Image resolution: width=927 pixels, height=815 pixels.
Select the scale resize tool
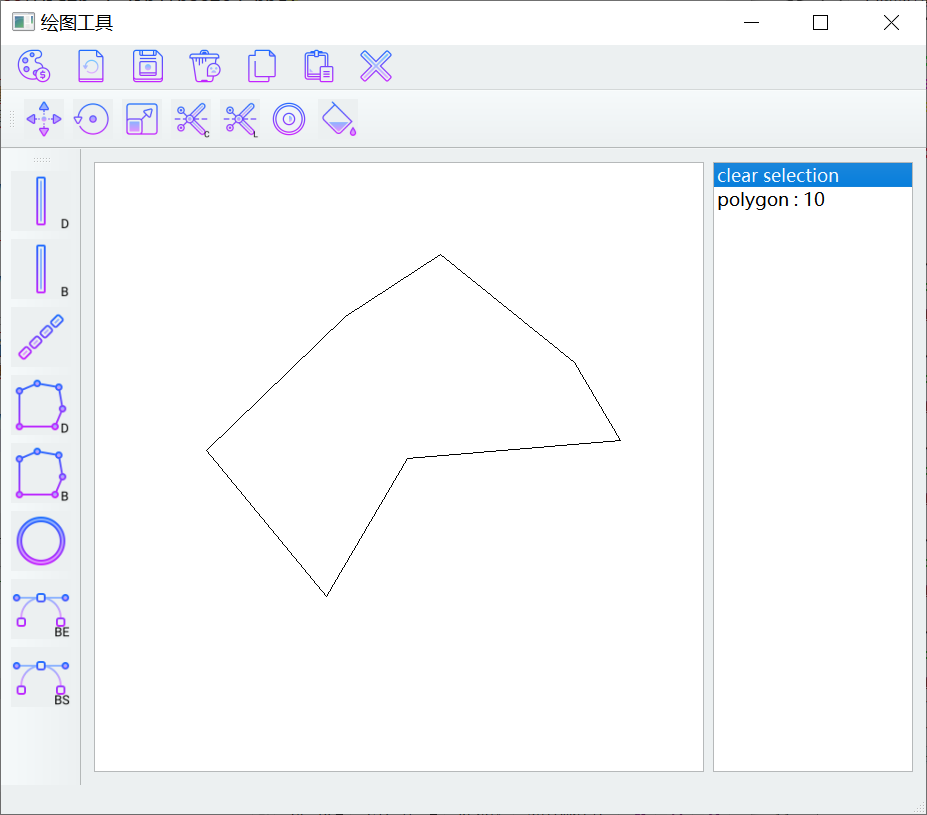point(142,119)
